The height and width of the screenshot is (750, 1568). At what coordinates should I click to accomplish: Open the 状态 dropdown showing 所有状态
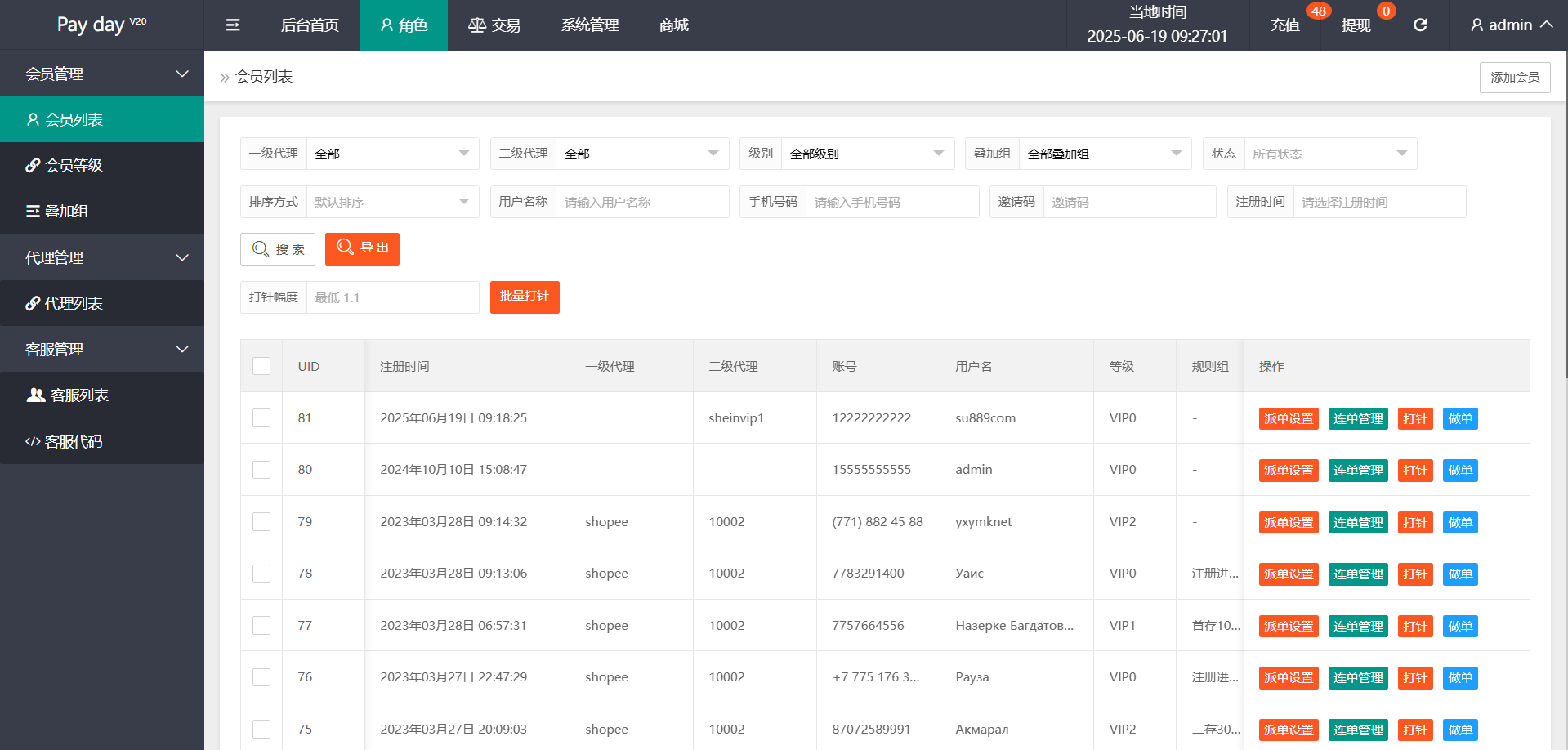click(x=1330, y=154)
